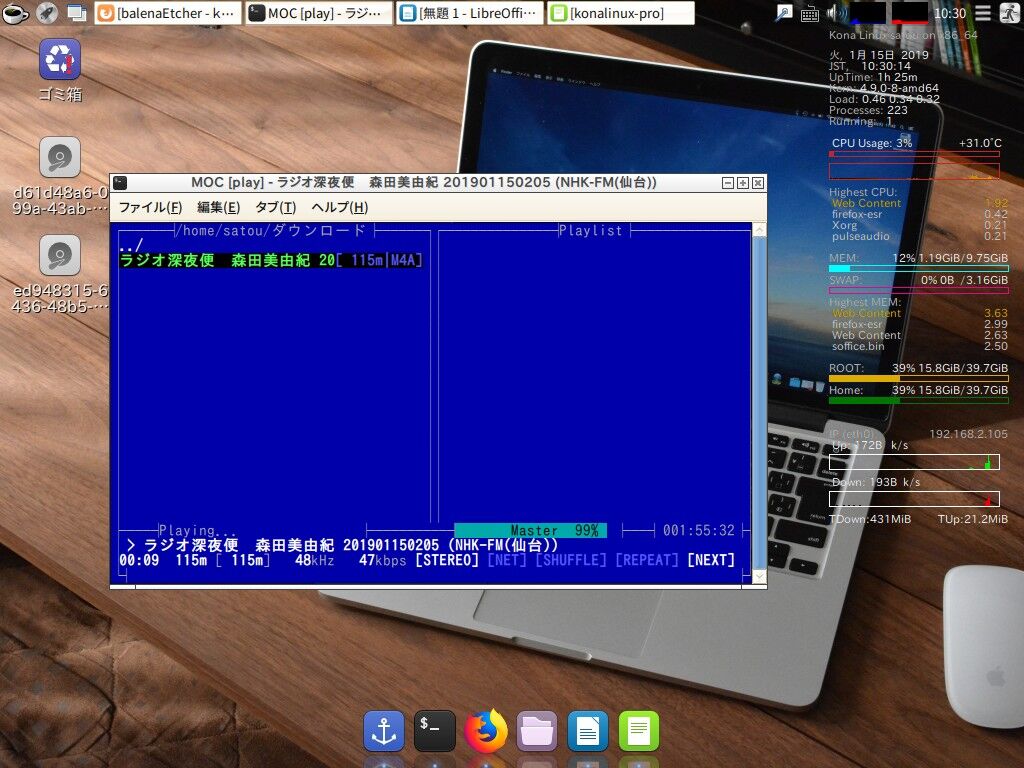
Task: Open the タブ(T) menu
Action: [x=276, y=208]
